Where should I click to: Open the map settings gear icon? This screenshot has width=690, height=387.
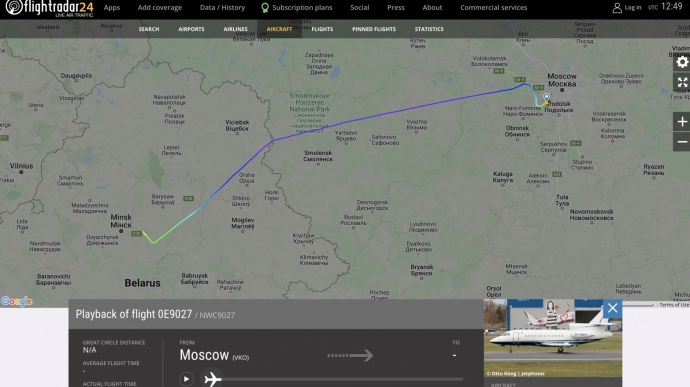(x=682, y=62)
